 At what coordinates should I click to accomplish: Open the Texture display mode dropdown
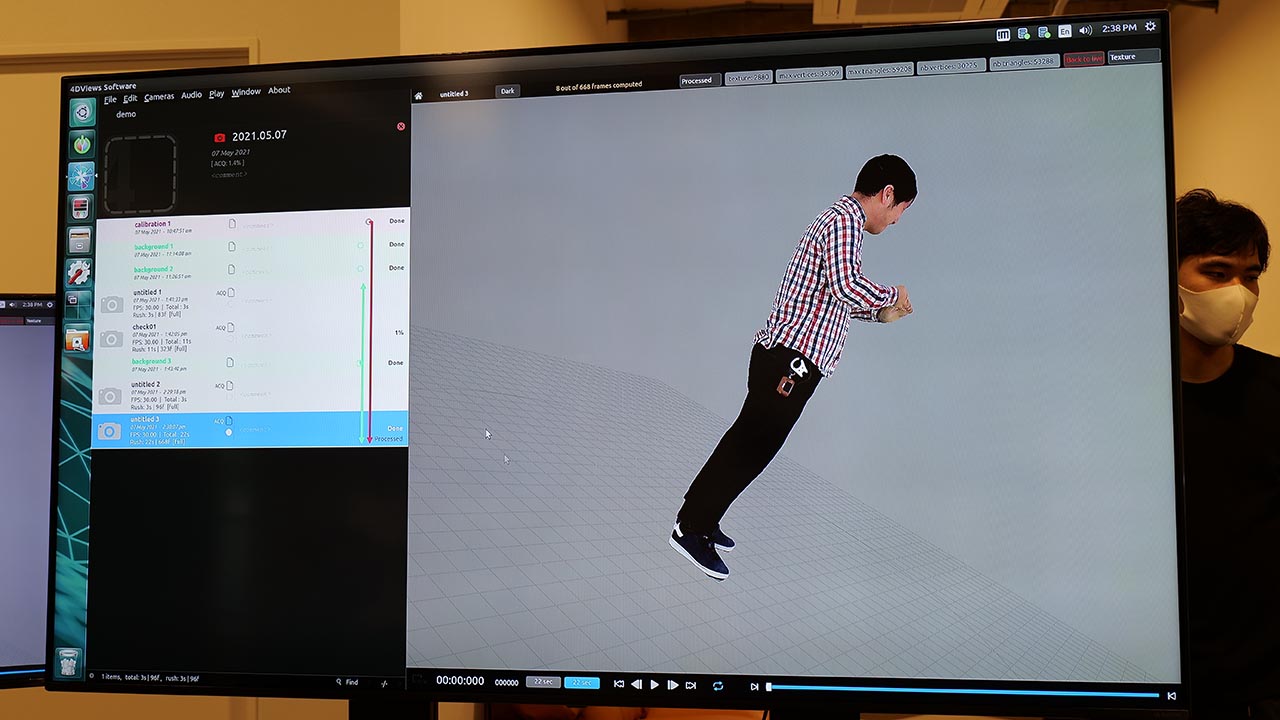(1134, 57)
